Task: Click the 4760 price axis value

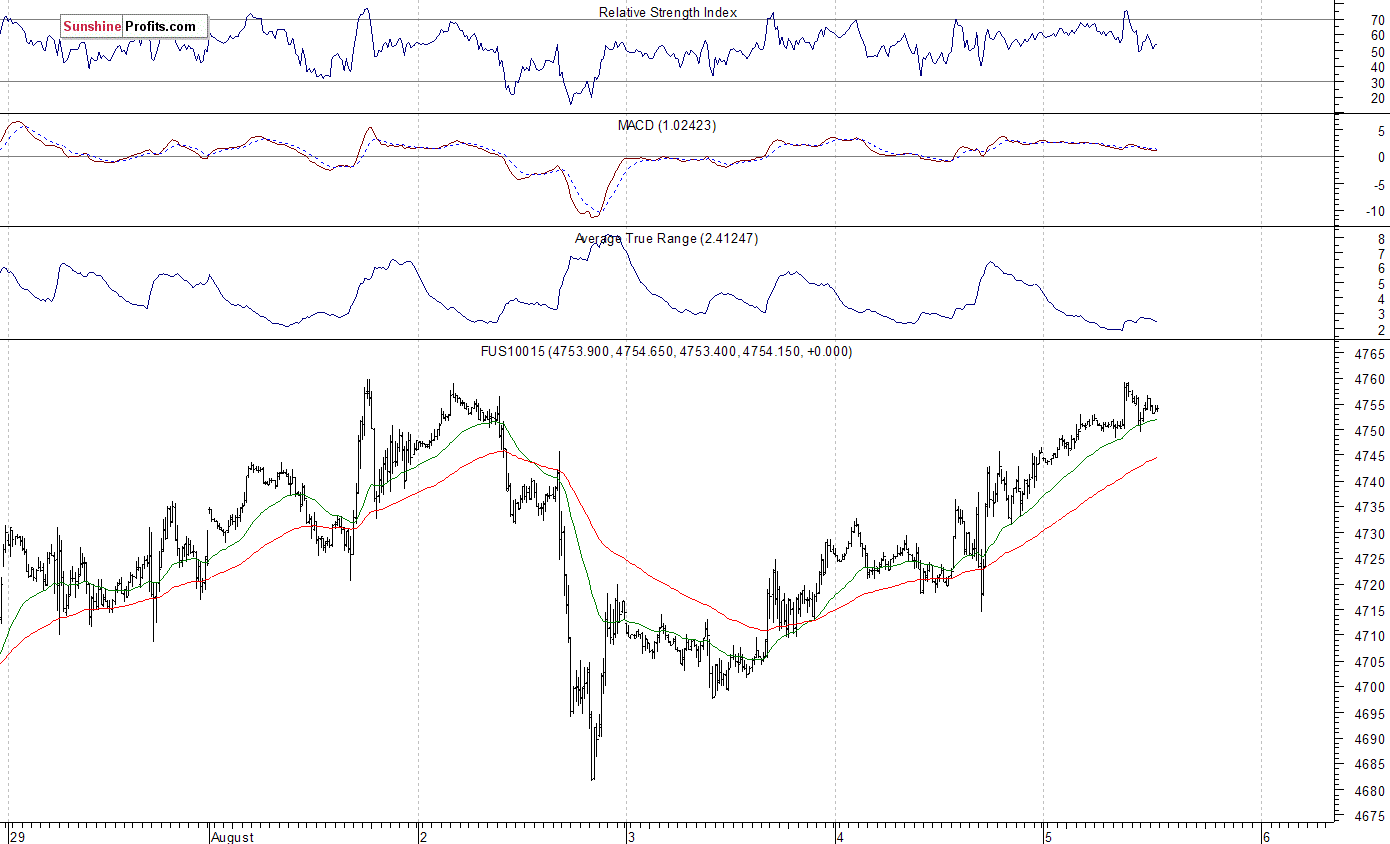Action: (x=1369, y=380)
